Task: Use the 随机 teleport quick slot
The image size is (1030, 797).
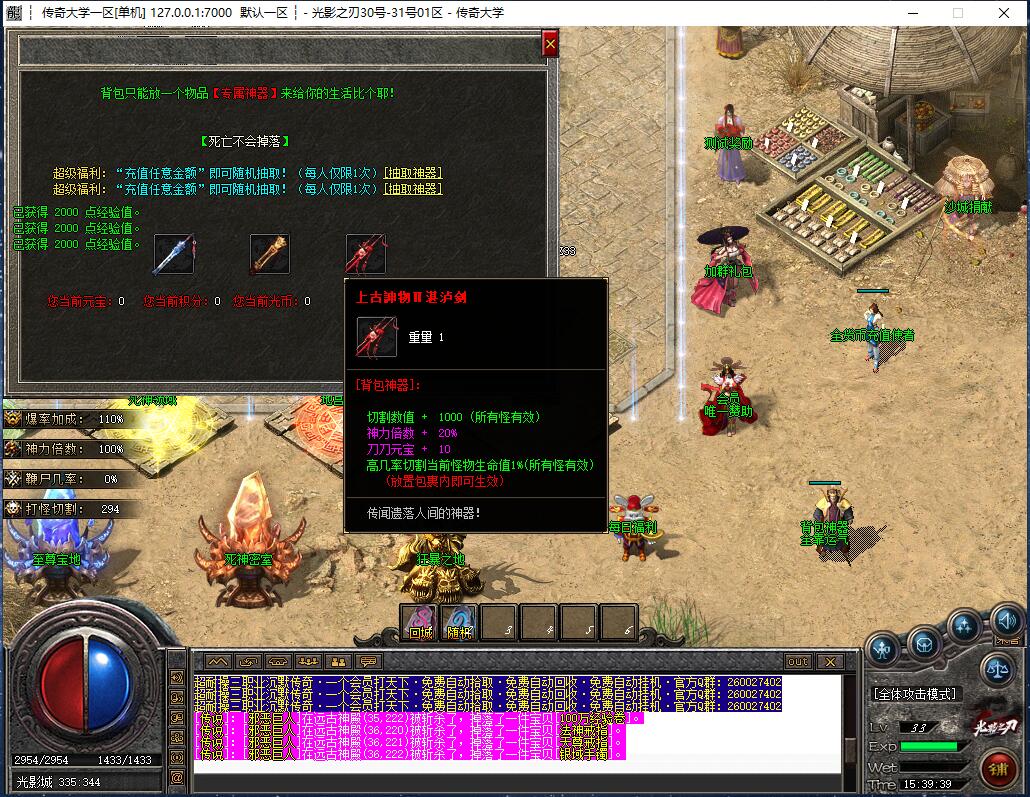Action: tap(459, 622)
